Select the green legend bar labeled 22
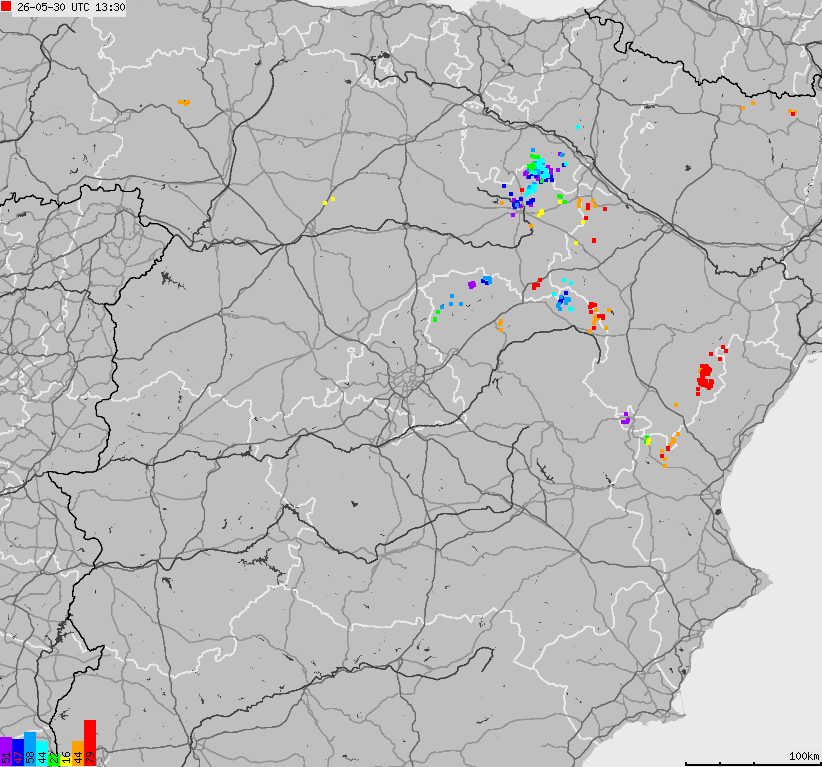Screen dimensions: 822x767 click(54, 760)
